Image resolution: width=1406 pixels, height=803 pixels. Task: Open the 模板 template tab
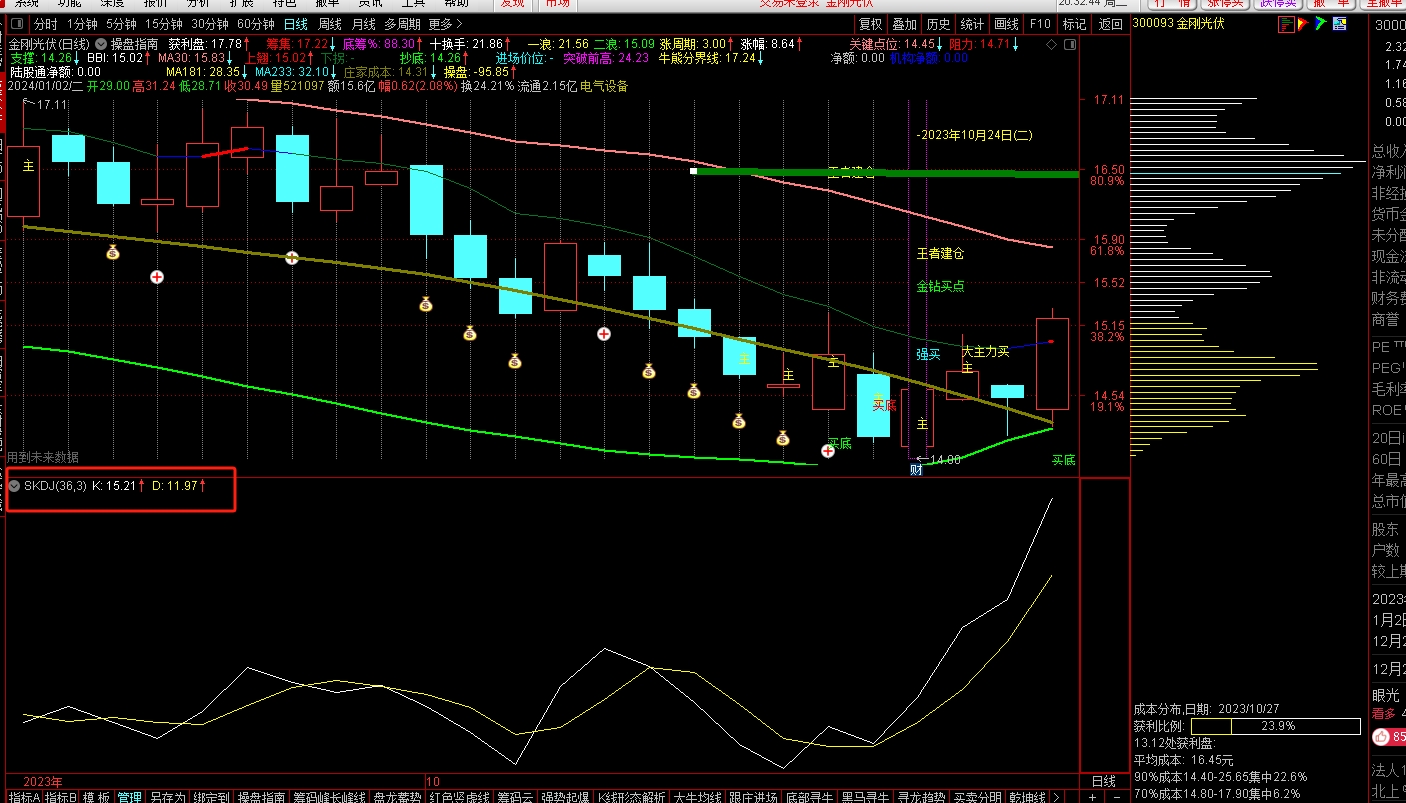click(96, 797)
